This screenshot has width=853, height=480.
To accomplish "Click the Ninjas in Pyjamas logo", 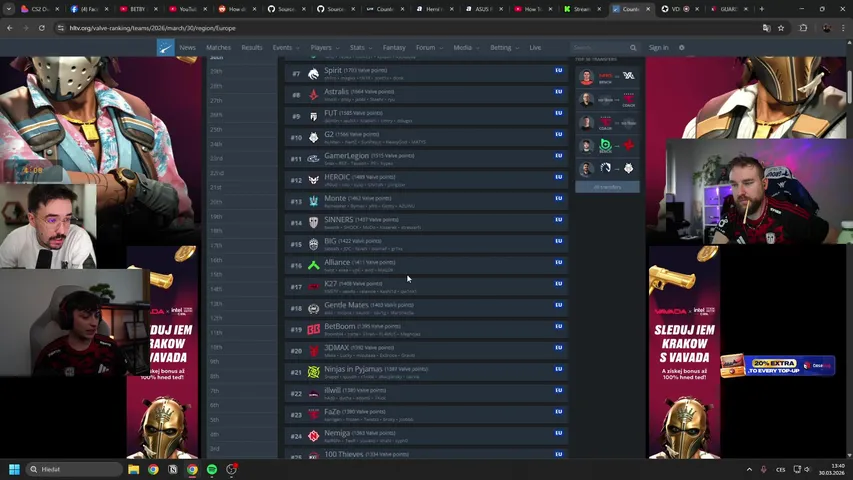I will pos(313,372).
